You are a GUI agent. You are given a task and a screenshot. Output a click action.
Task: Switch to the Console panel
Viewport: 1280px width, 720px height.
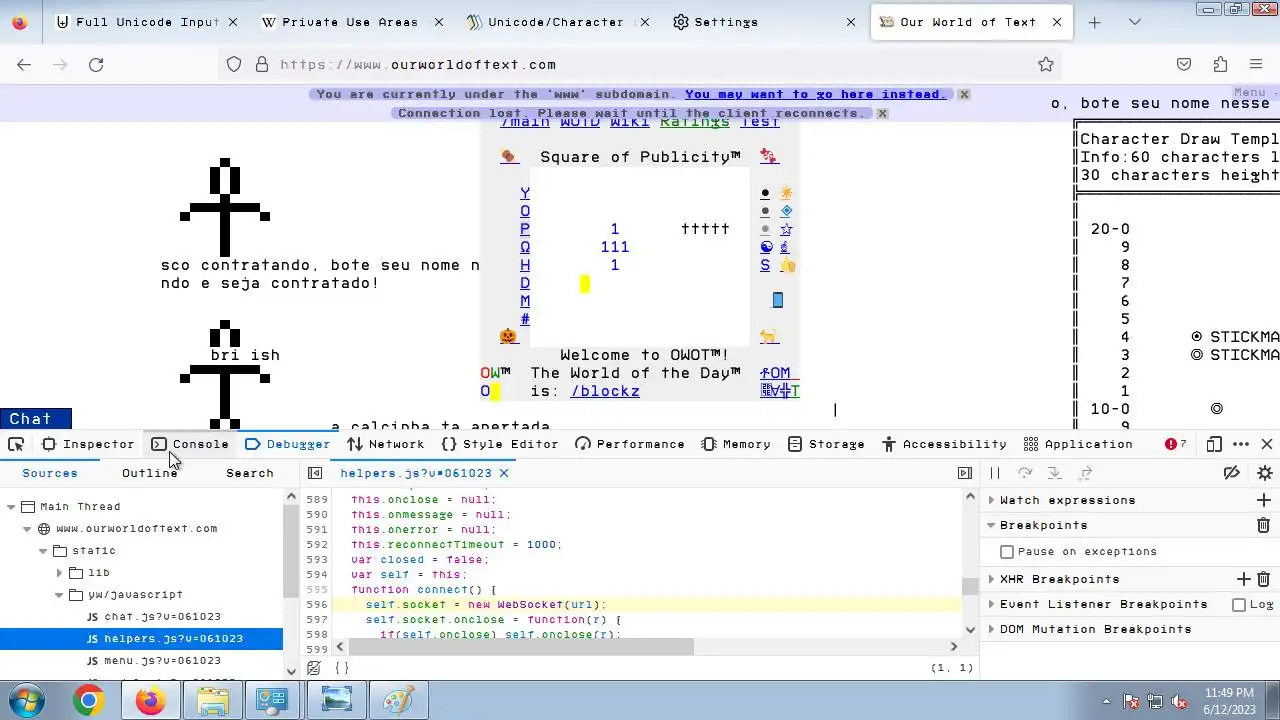click(x=190, y=444)
